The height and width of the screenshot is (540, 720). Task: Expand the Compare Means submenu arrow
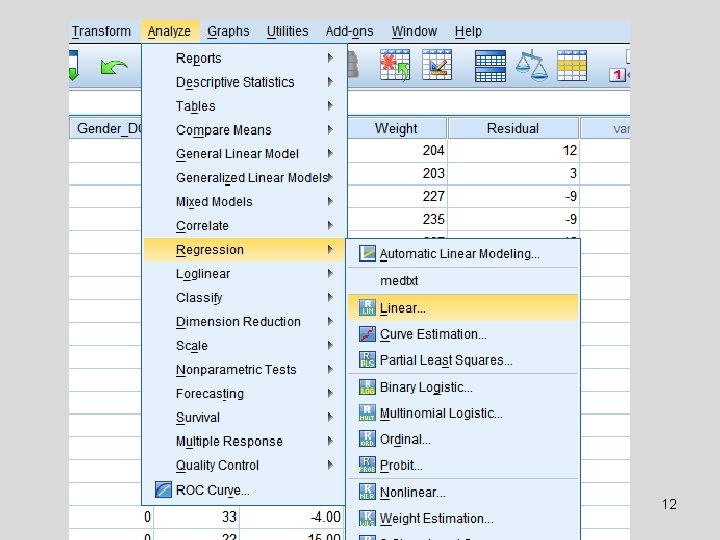[330, 129]
